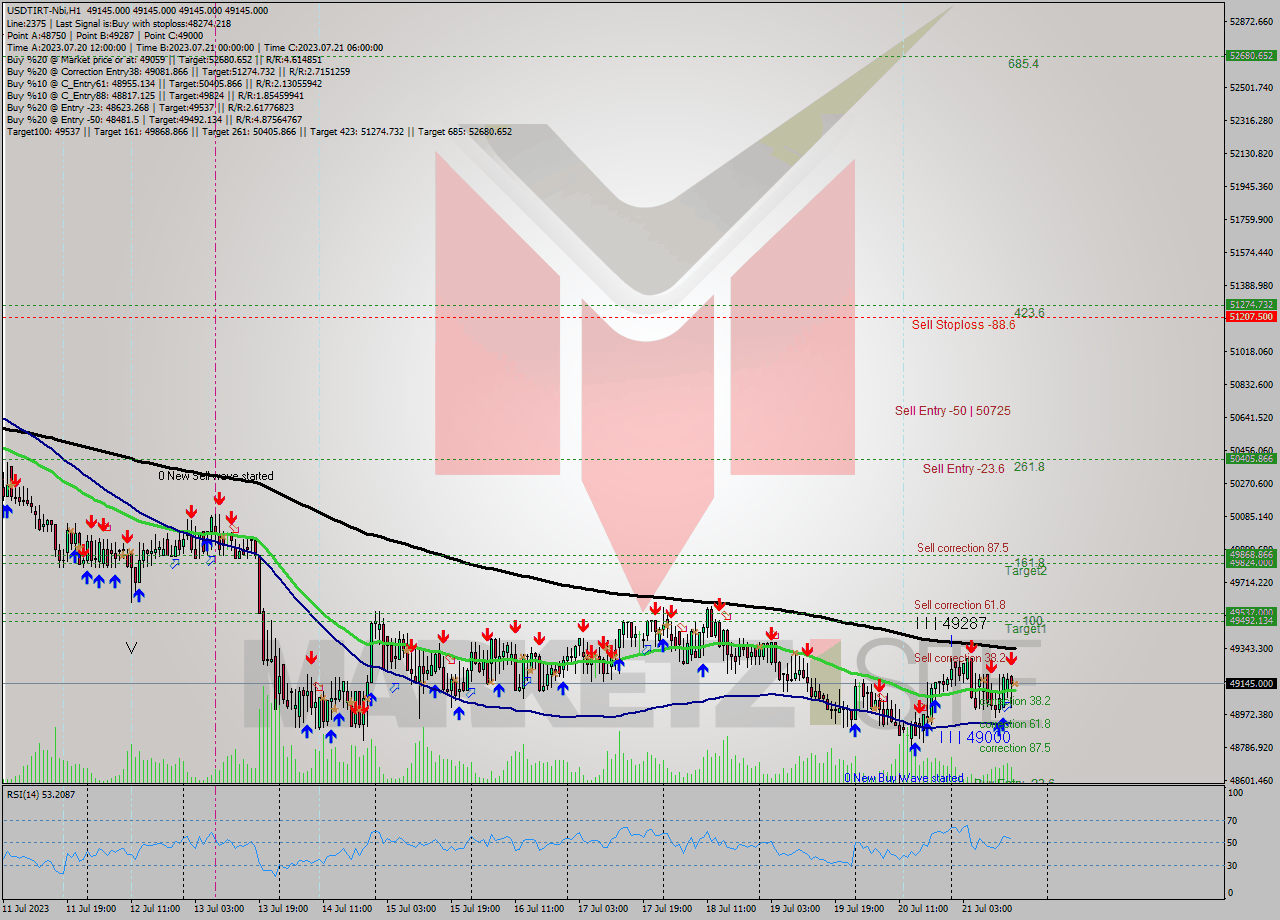
Task: Click the 52130.820 price axis label
Action: [1251, 153]
